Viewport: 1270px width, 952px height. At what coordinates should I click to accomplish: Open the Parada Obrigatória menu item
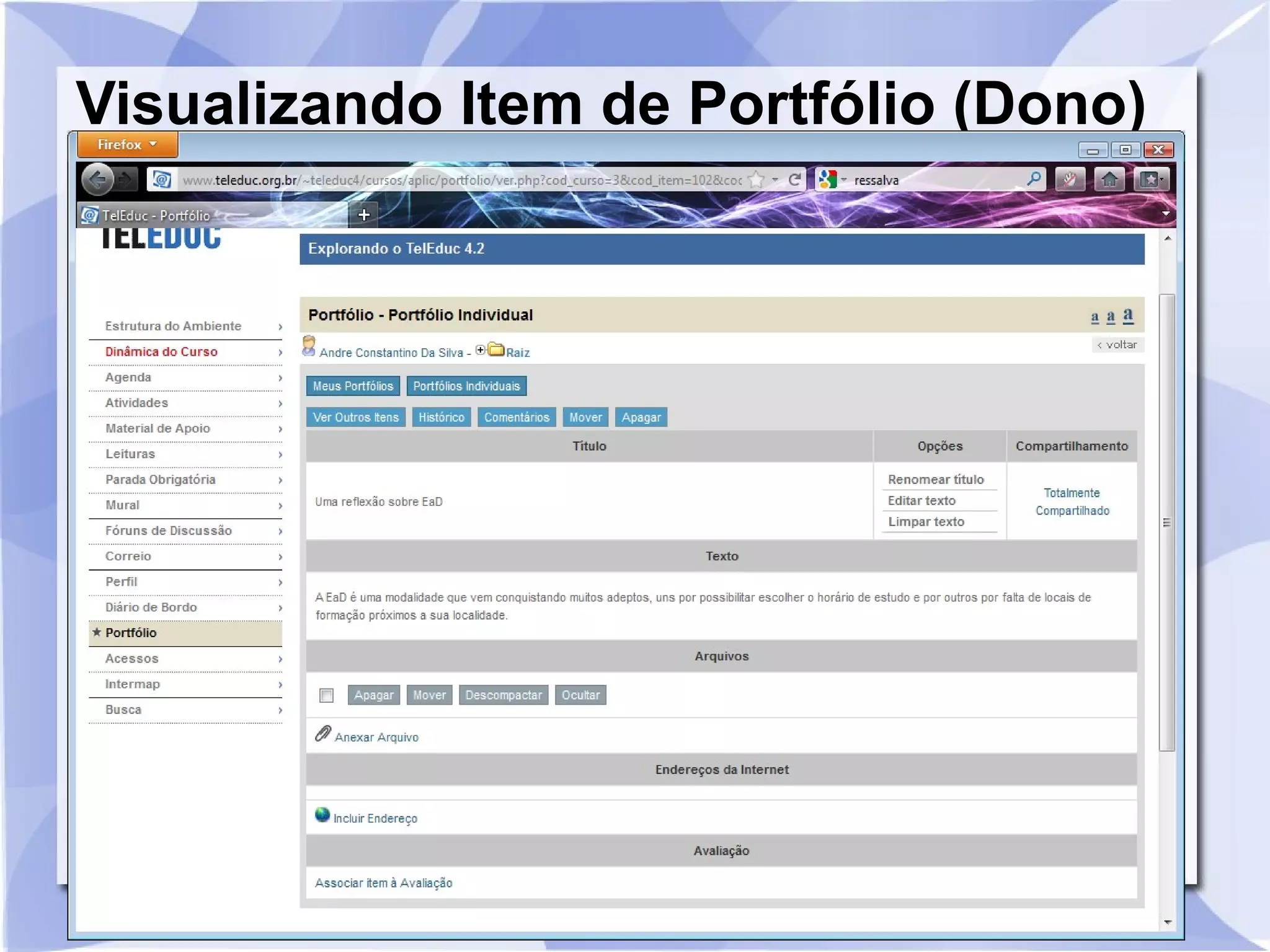(x=161, y=479)
